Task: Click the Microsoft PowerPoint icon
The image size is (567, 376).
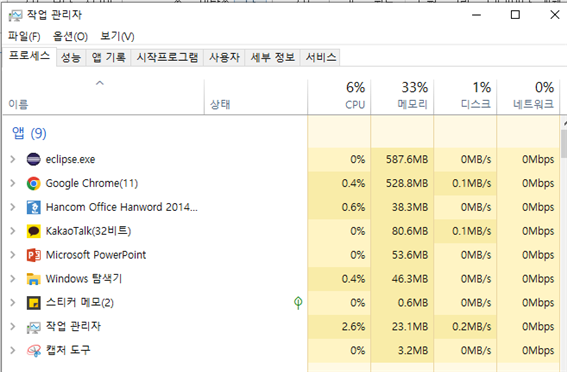Action: coord(34,255)
